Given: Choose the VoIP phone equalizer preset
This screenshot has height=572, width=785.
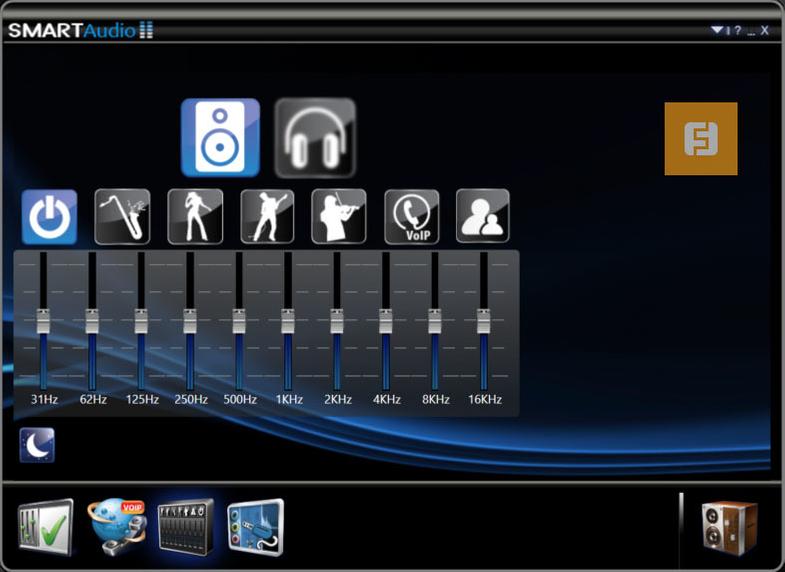Looking at the screenshot, I should tap(411, 217).
